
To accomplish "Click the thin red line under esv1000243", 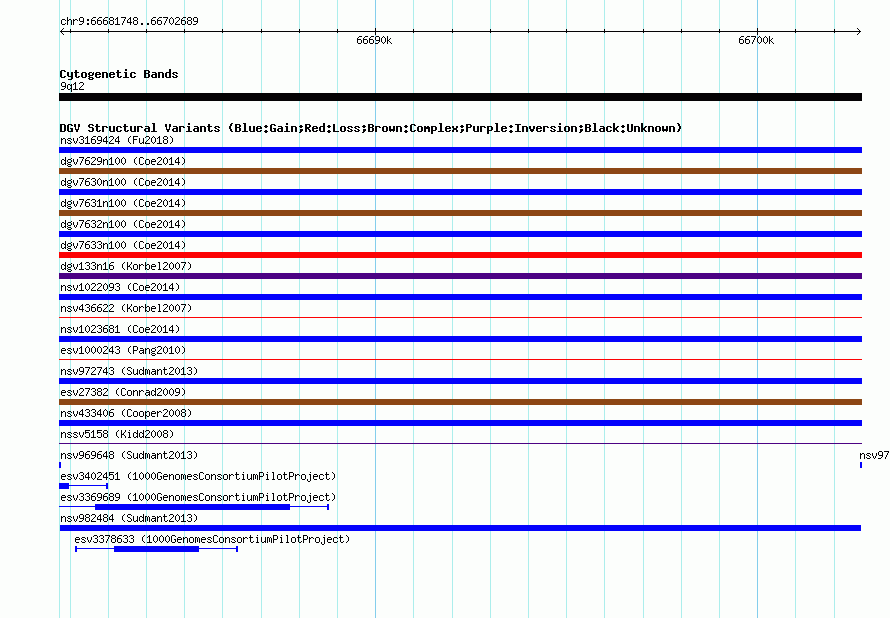I will click(x=460, y=360).
